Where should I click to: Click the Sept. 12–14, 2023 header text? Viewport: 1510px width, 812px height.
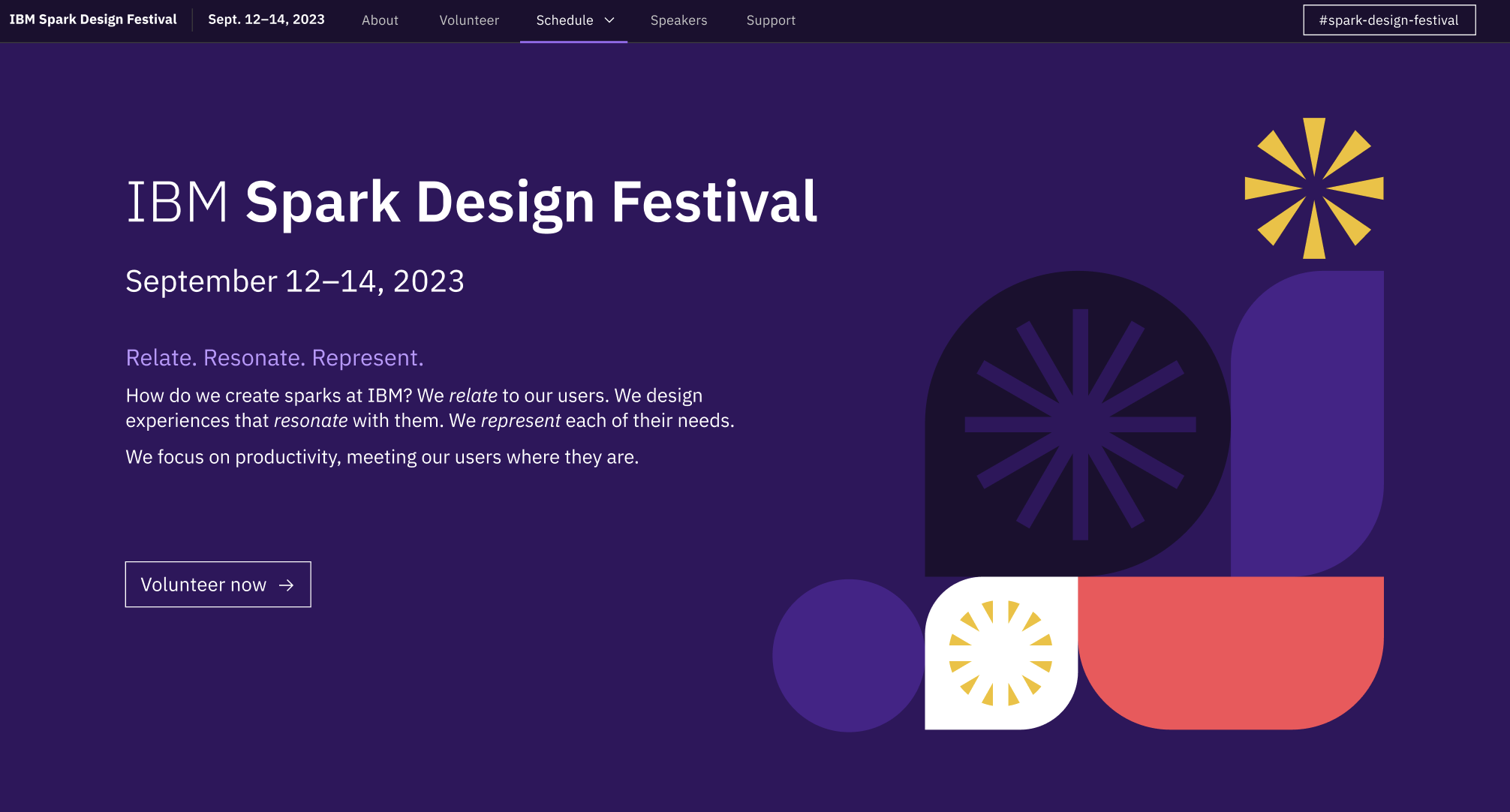coord(266,20)
